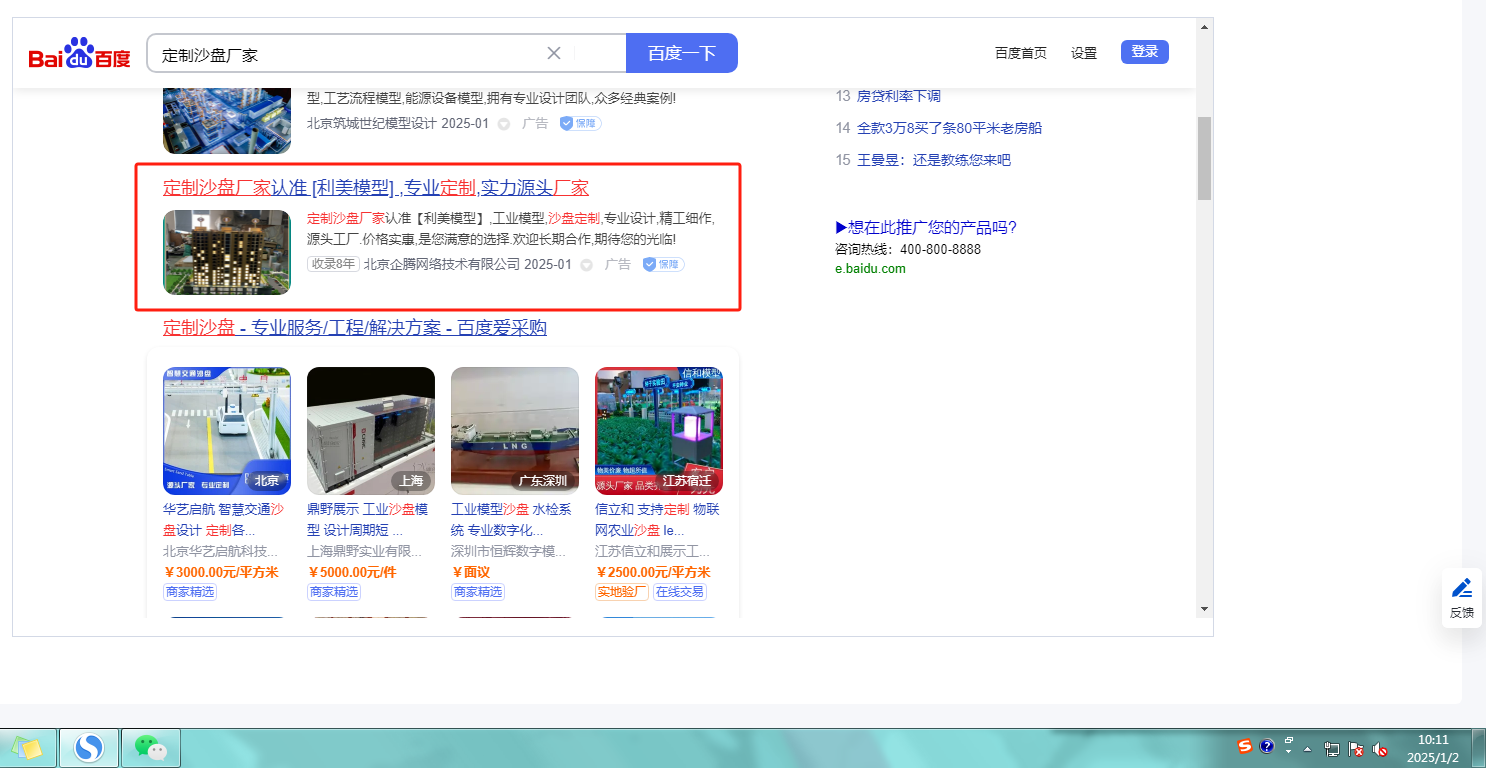Click the 实地验厂 tag
The height and width of the screenshot is (768, 1486).
pos(622,592)
